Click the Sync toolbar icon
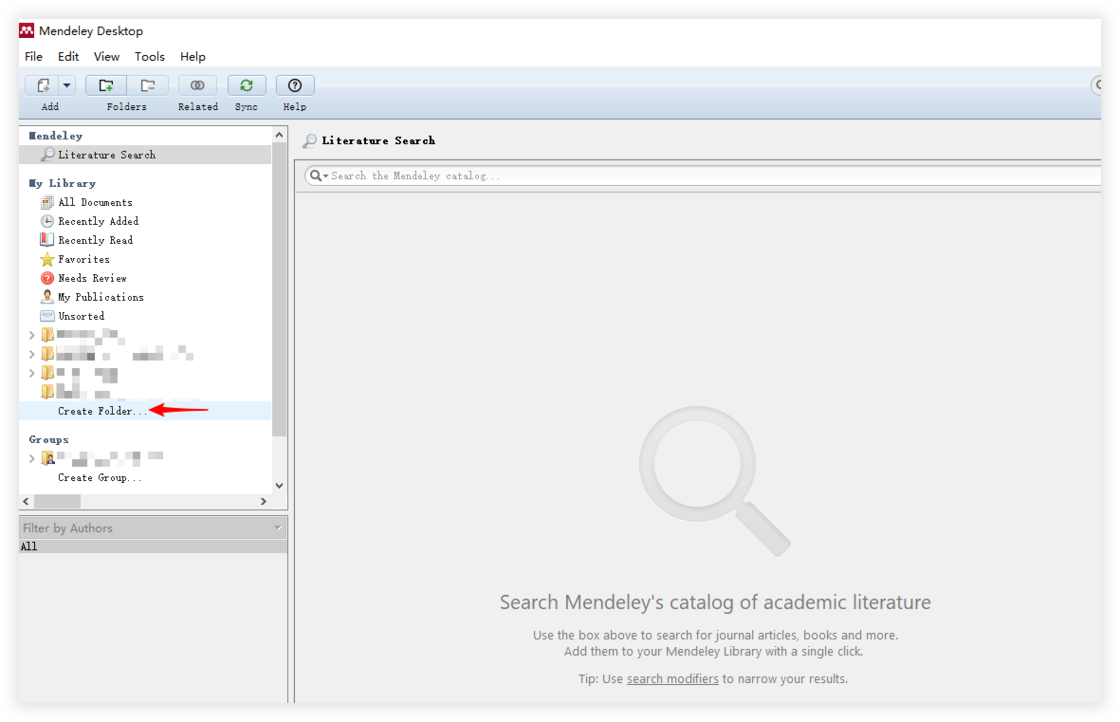The width and height of the screenshot is (1120, 722). pyautogui.click(x=246, y=86)
